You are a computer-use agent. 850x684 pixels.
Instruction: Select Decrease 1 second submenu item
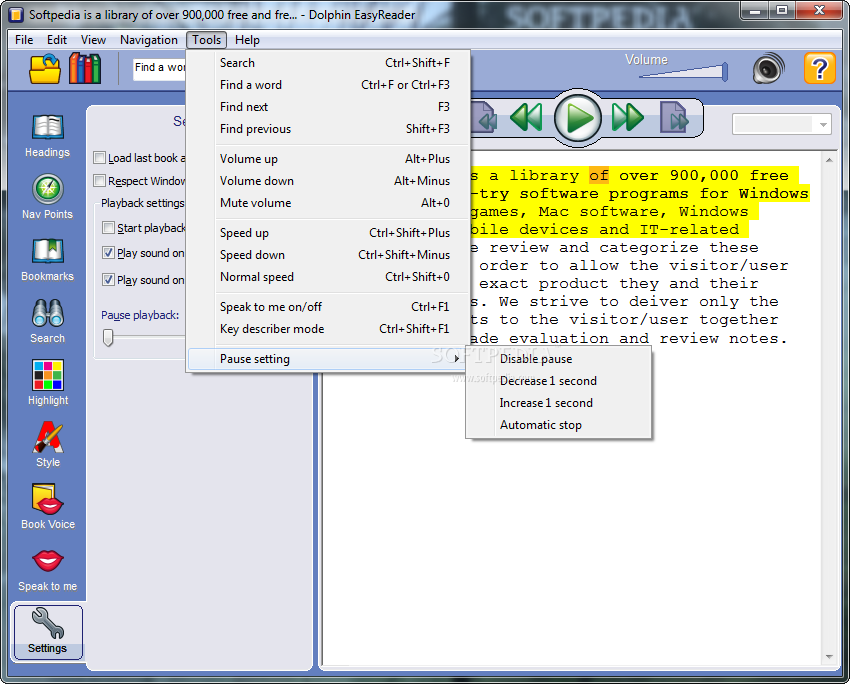point(558,381)
